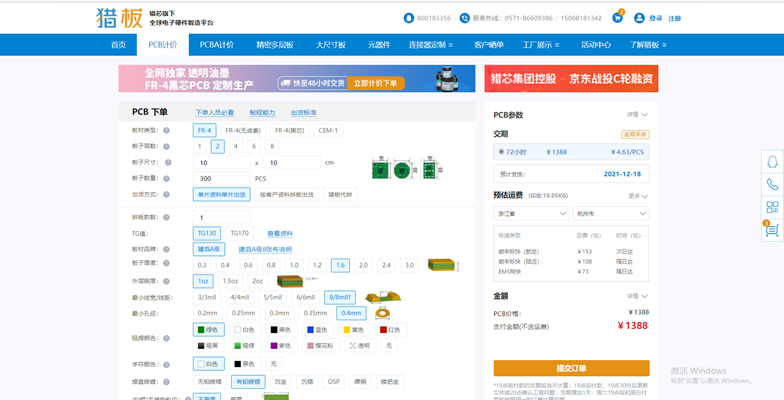Open the shopping cart icon in header
784x400 pixels.
[x=619, y=17]
